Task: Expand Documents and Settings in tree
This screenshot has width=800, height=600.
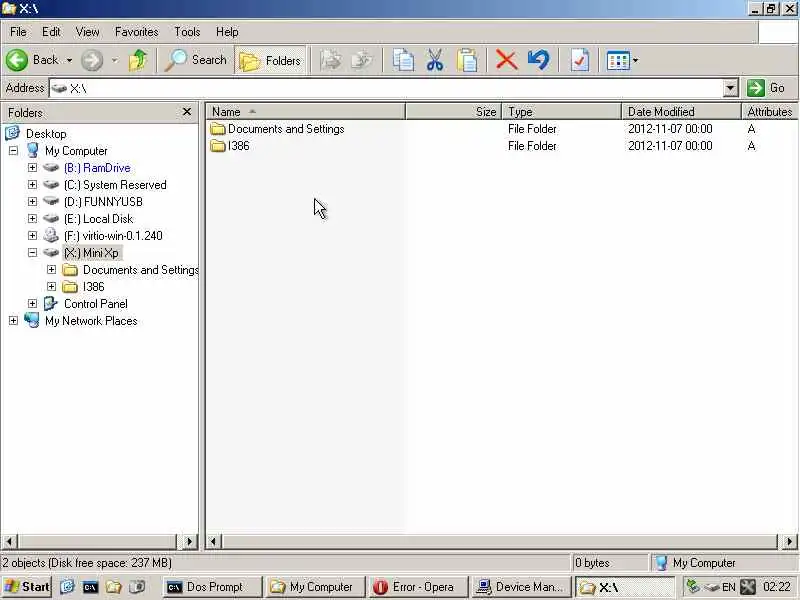Action: [51, 269]
